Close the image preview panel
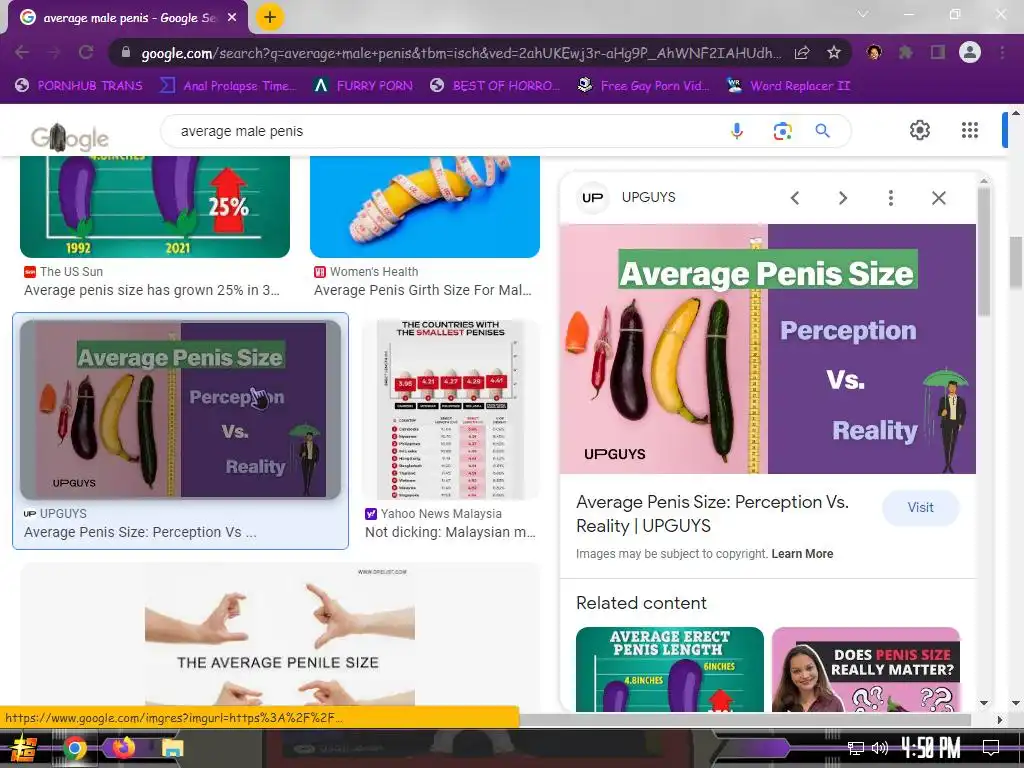1024x768 pixels. (938, 198)
